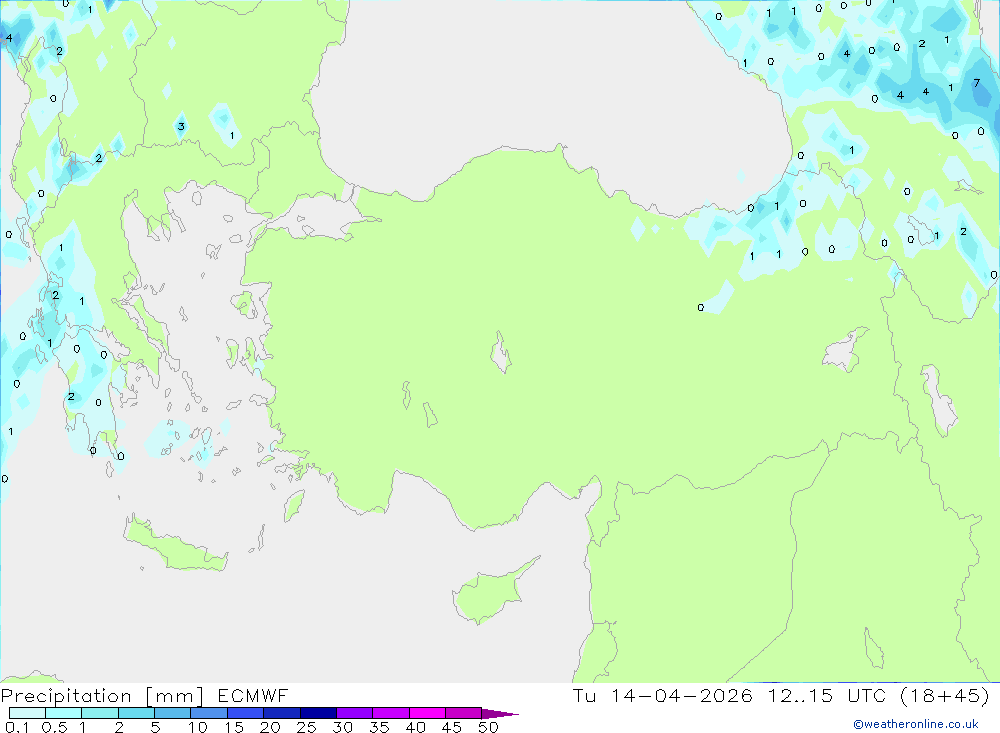Click the magenta swatch between 40 and 45
1000x733 pixels.
427,713
